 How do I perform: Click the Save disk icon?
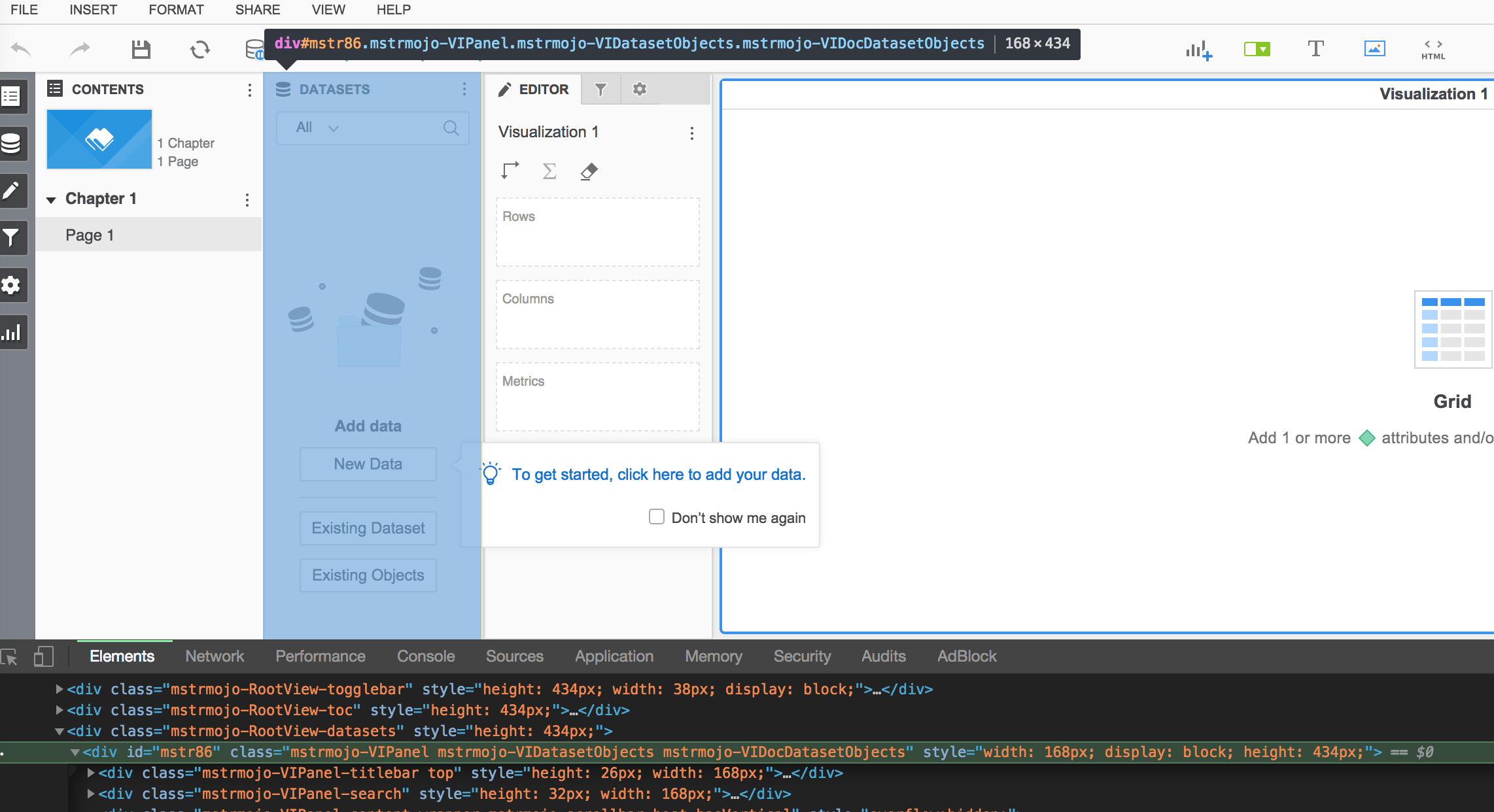click(141, 50)
